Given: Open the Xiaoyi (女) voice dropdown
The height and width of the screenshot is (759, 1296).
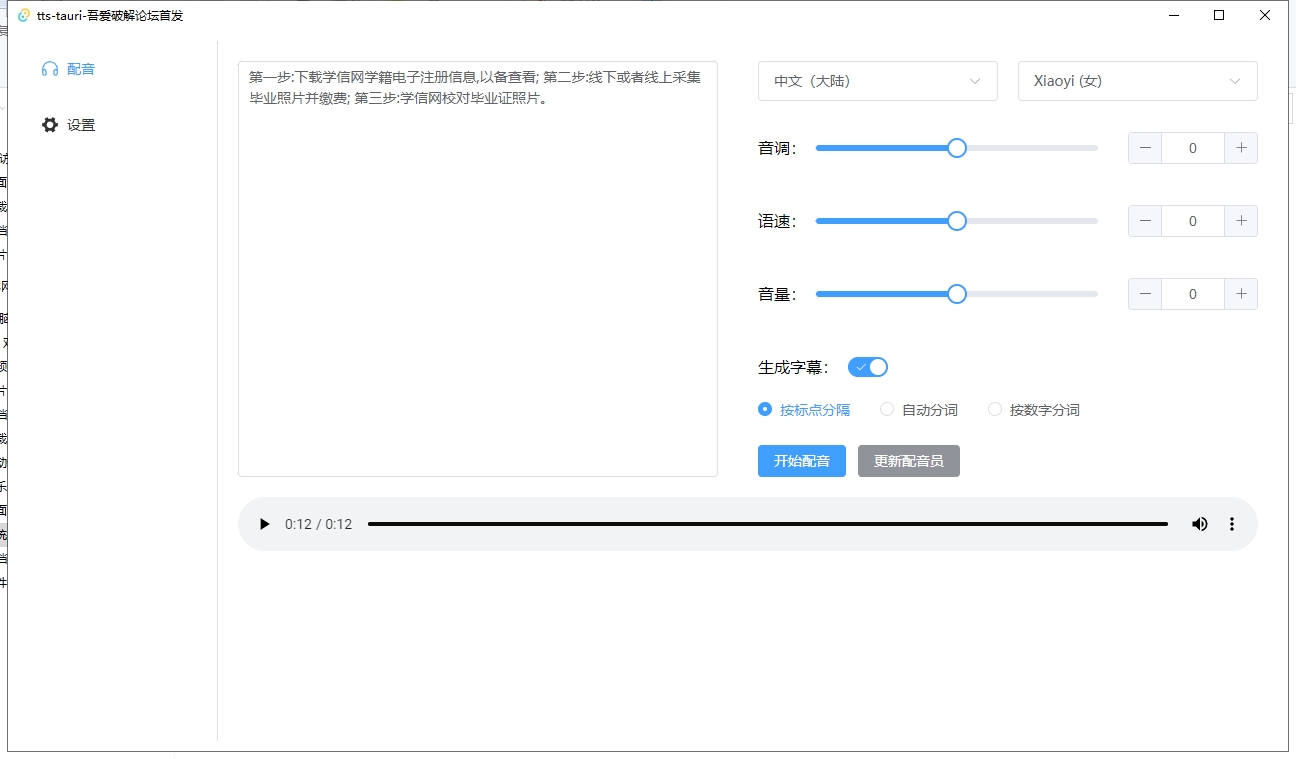Looking at the screenshot, I should click(1137, 81).
